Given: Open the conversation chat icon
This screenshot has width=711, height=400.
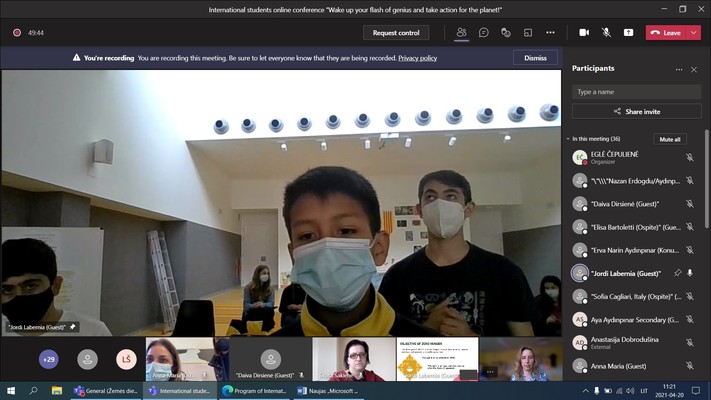Looking at the screenshot, I should tap(483, 32).
